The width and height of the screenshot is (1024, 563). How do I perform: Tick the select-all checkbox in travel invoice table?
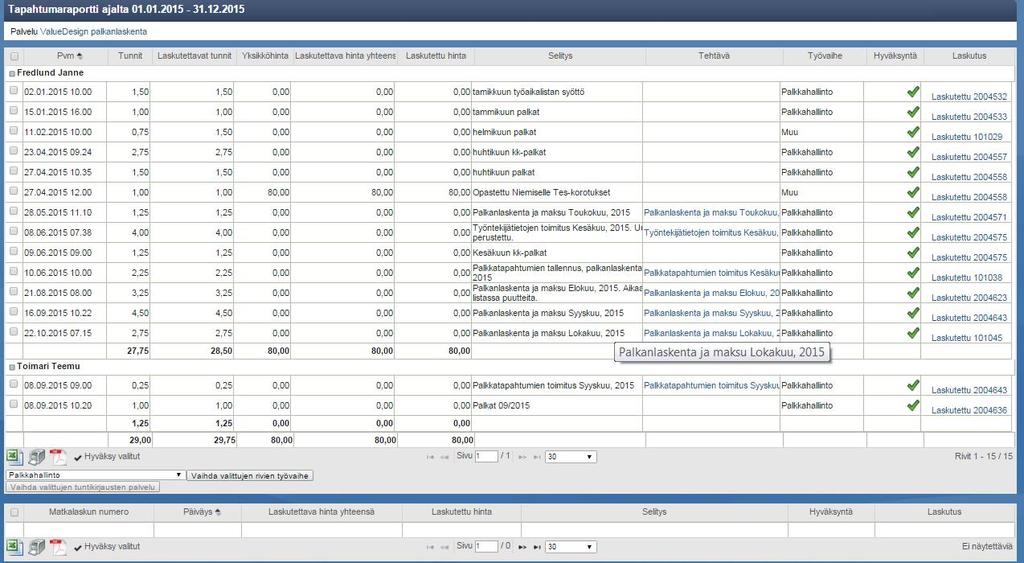tap(14, 512)
